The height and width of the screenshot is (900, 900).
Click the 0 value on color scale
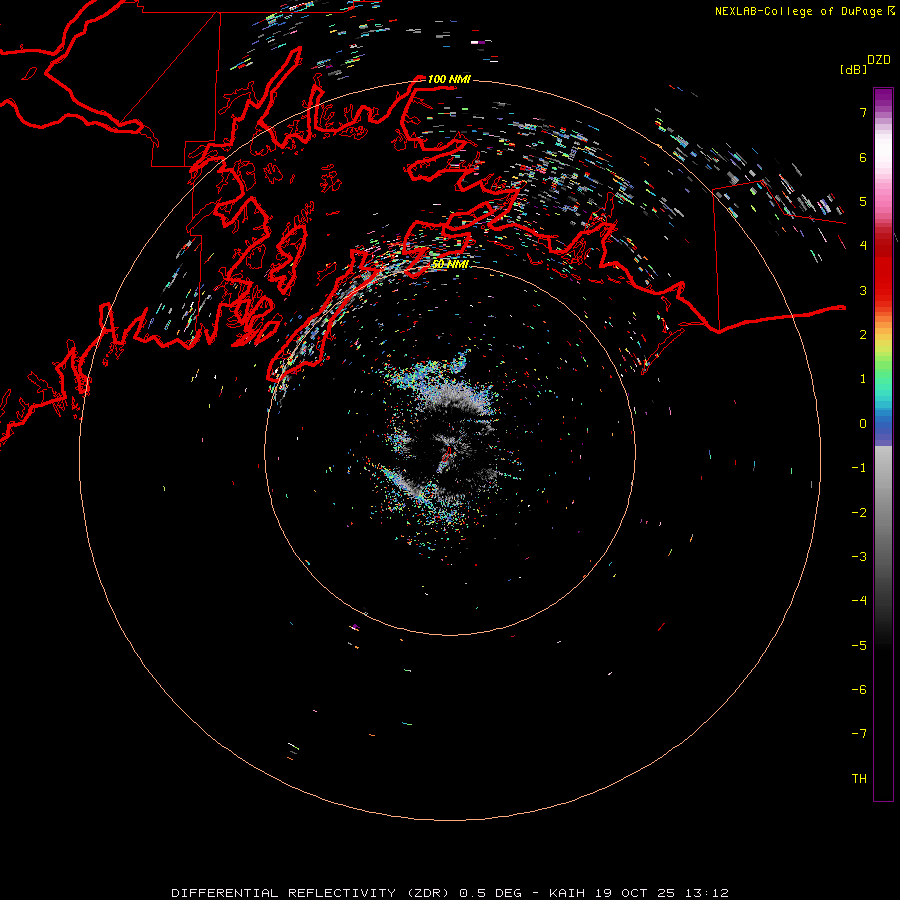863,424
